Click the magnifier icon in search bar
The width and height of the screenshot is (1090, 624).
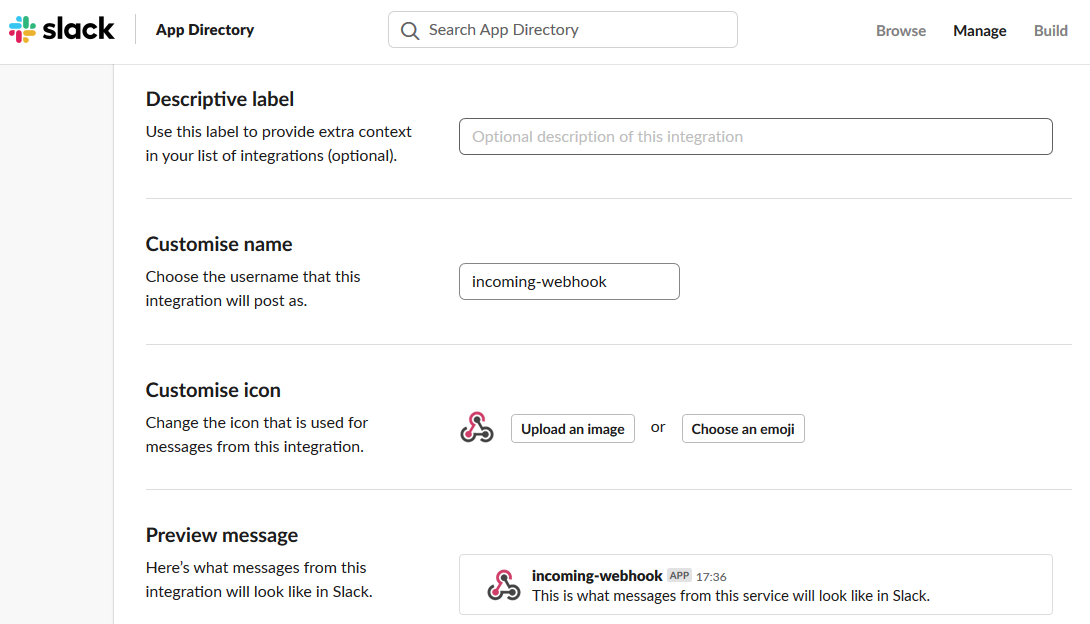point(410,30)
